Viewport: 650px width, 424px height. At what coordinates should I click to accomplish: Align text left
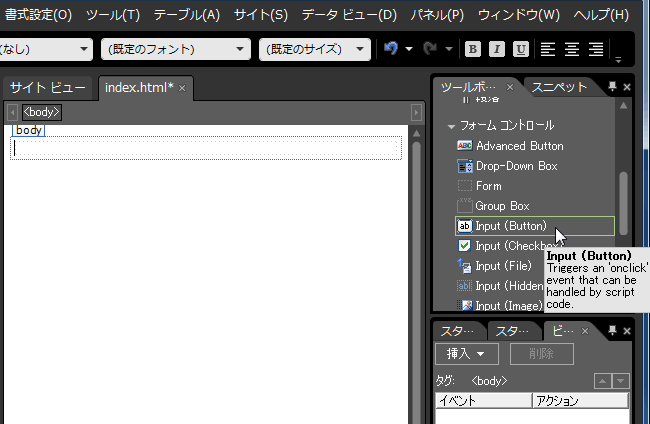(x=548, y=49)
